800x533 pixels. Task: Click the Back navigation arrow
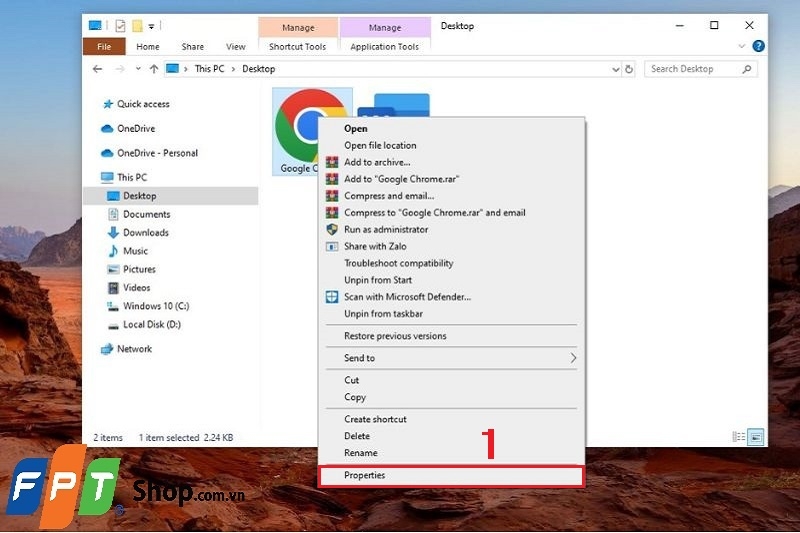[97, 69]
